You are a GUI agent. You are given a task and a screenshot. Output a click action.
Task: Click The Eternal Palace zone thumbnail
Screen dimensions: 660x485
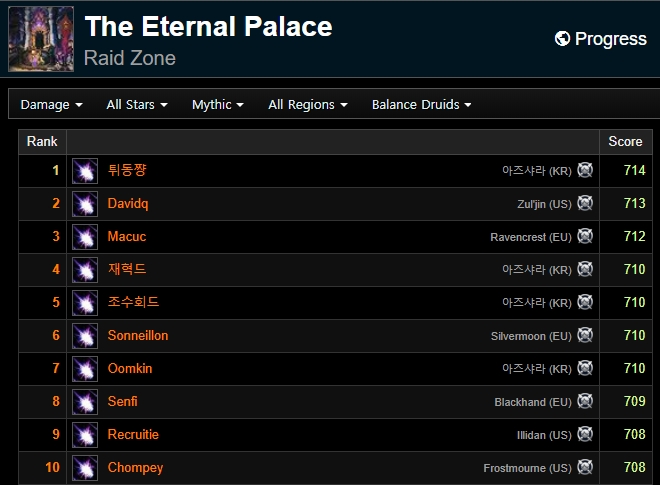tap(41, 39)
